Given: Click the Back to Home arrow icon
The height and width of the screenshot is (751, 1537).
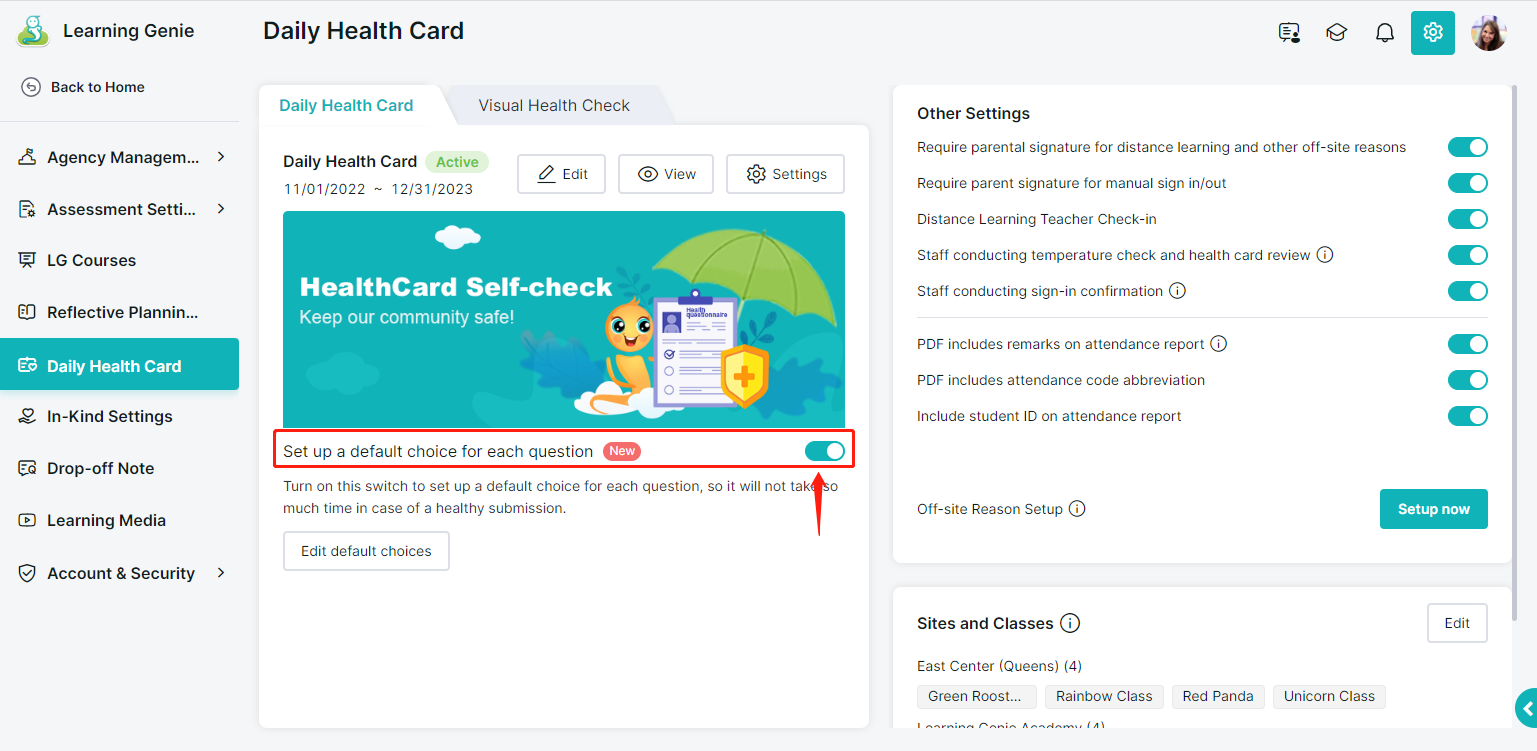Looking at the screenshot, I should click(x=31, y=87).
